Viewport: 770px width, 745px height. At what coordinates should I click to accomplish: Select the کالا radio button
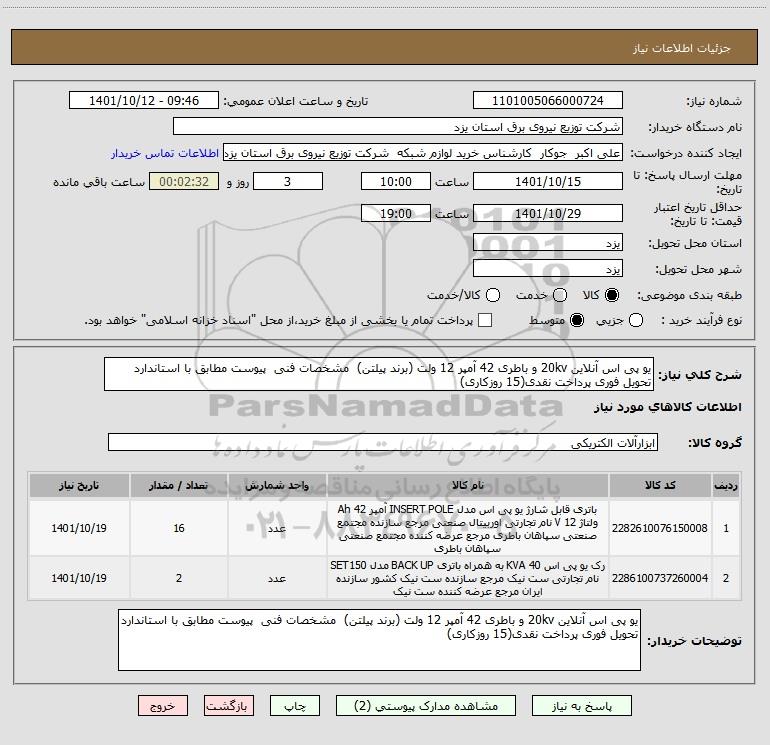[x=612, y=295]
